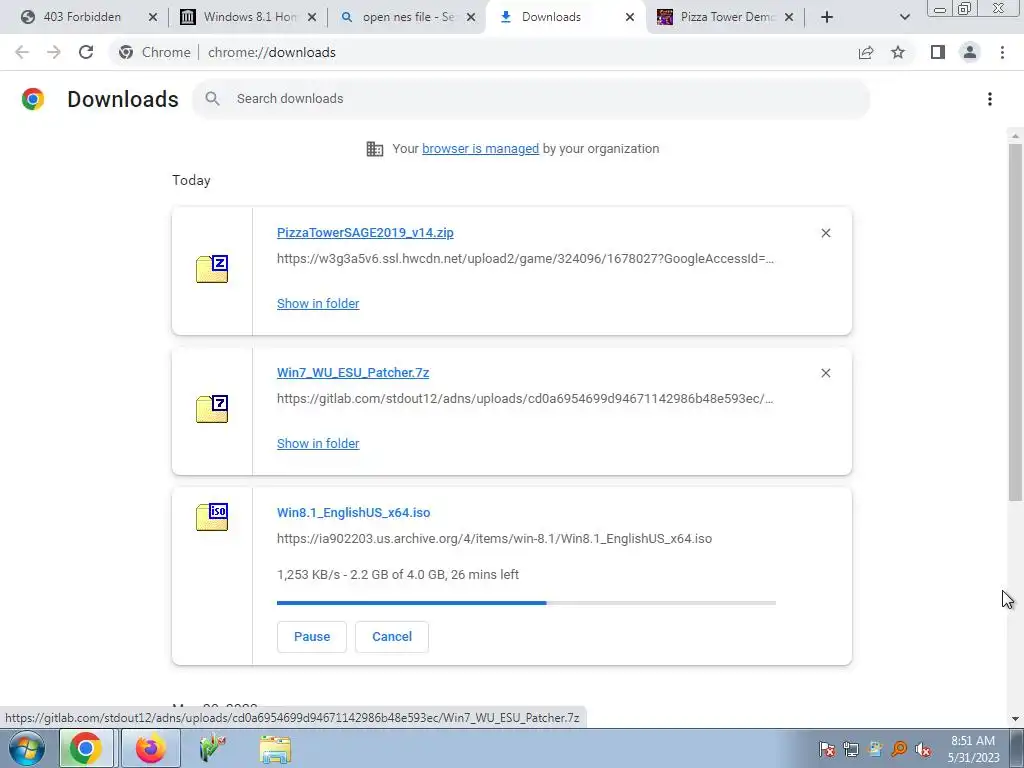This screenshot has width=1024, height=768.
Task: Click the 7z file icon for Win7_WU_ESU_Patcher
Action: coord(212,409)
